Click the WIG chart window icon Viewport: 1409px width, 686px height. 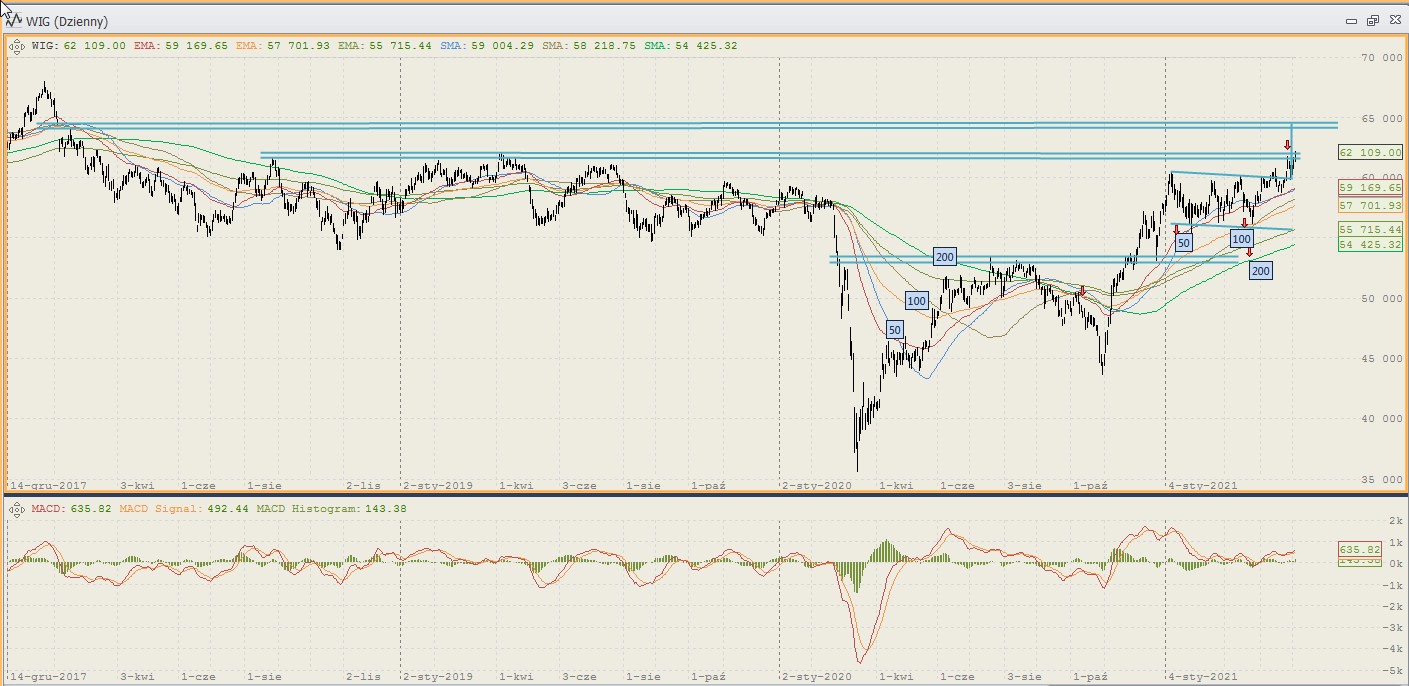[x=16, y=21]
